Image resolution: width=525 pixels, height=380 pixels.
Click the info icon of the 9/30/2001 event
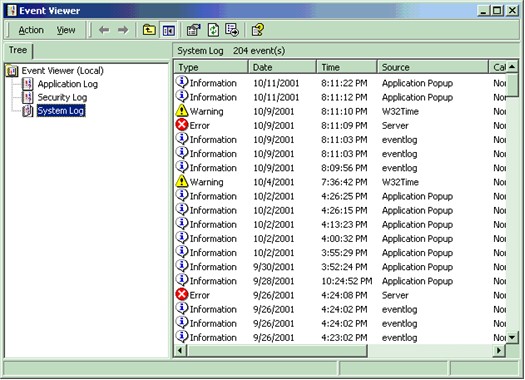(x=181, y=266)
